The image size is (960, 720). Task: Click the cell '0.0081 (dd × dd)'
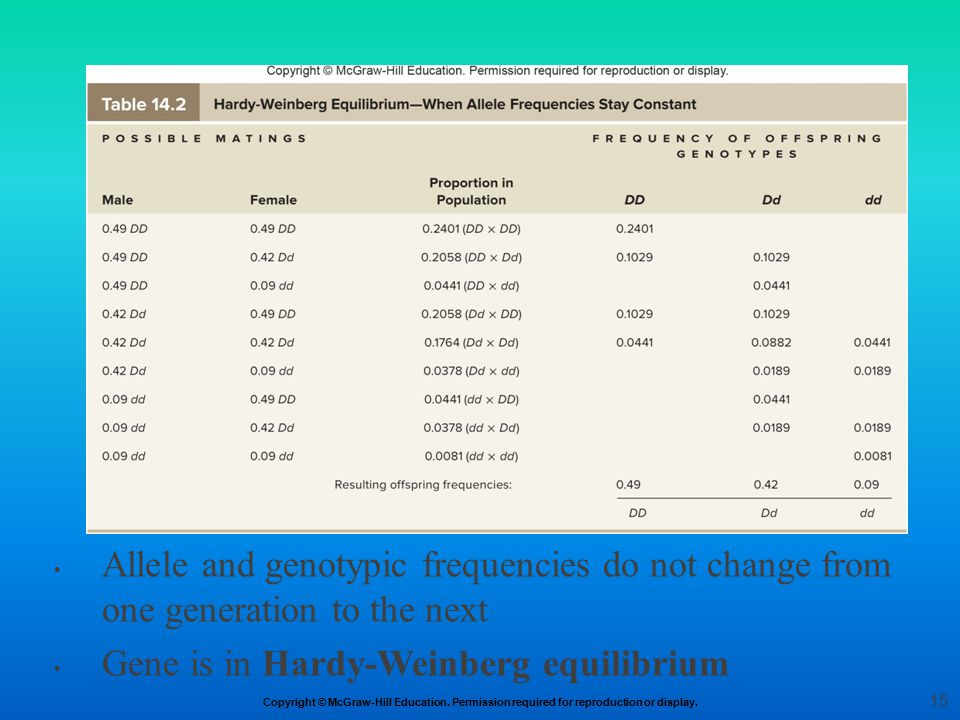471,456
